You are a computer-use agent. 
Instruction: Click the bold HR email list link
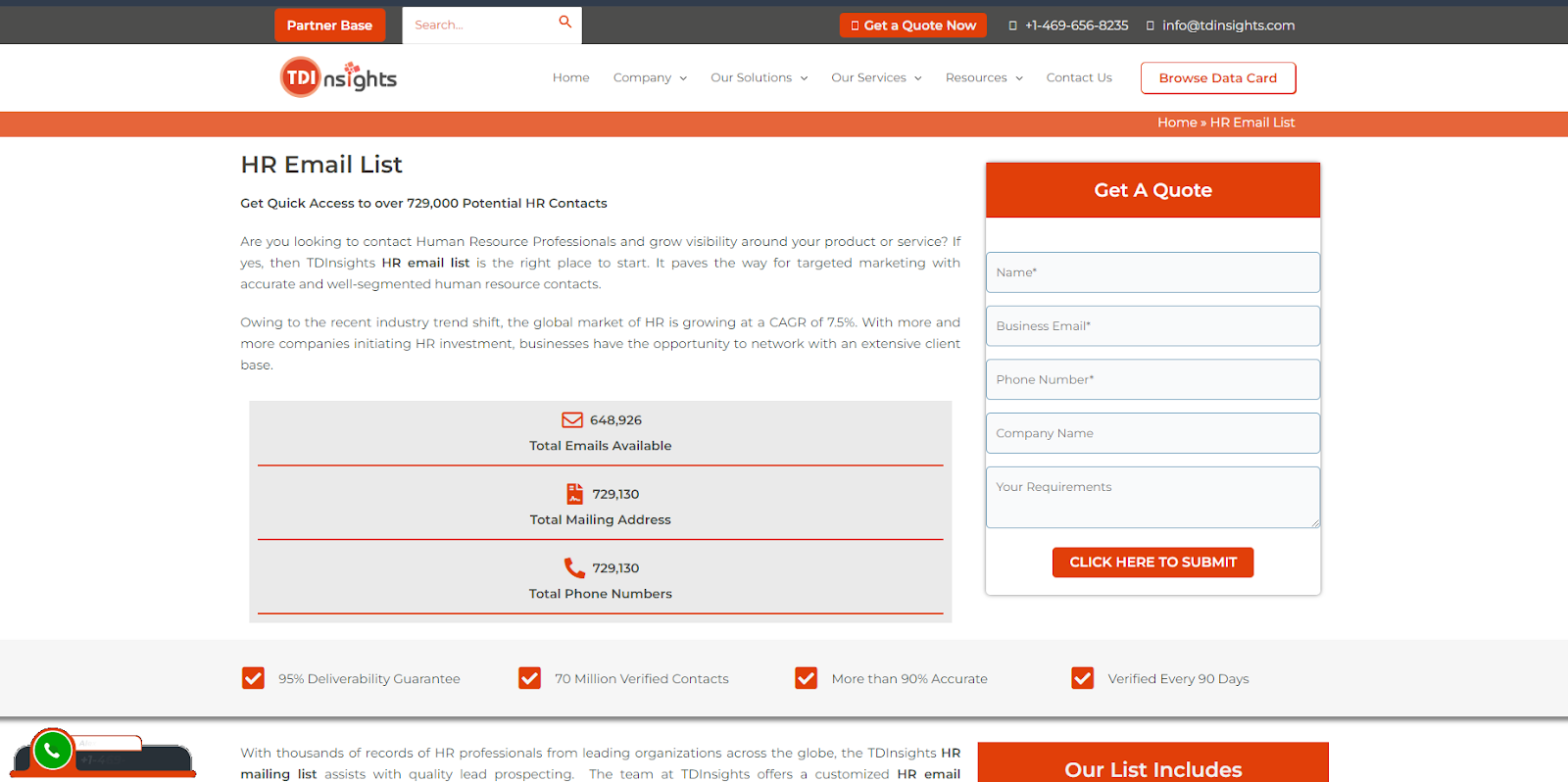(425, 263)
